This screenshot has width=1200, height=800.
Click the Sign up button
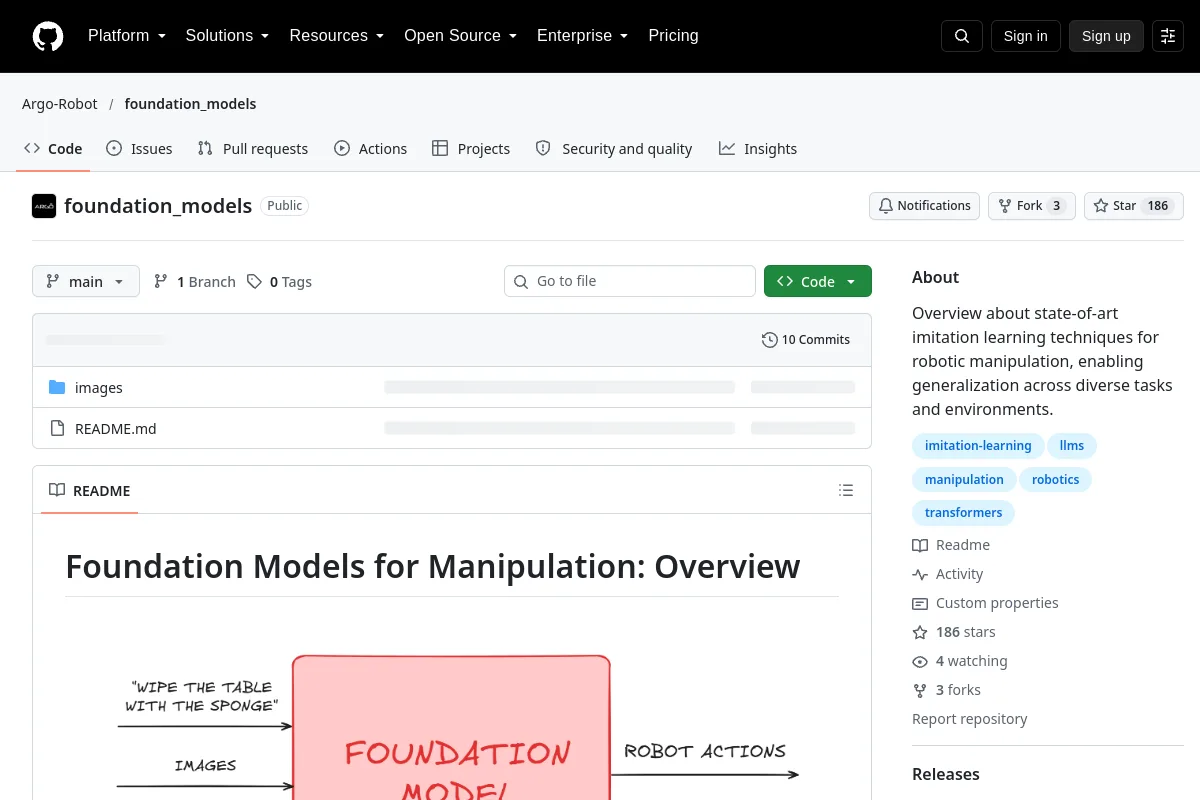pyautogui.click(x=1106, y=36)
